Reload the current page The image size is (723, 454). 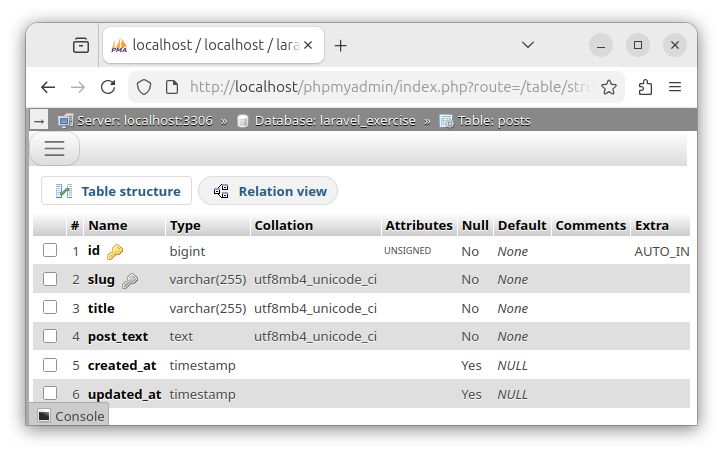point(108,87)
